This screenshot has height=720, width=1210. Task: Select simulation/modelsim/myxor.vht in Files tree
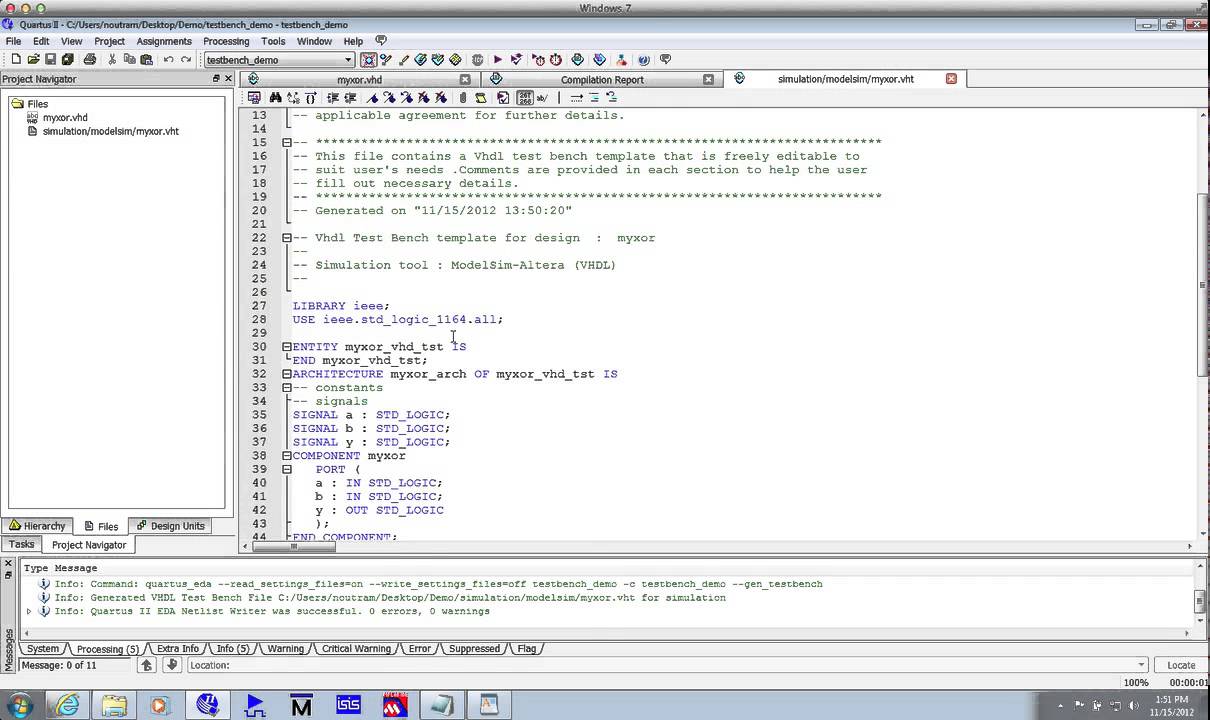click(110, 131)
